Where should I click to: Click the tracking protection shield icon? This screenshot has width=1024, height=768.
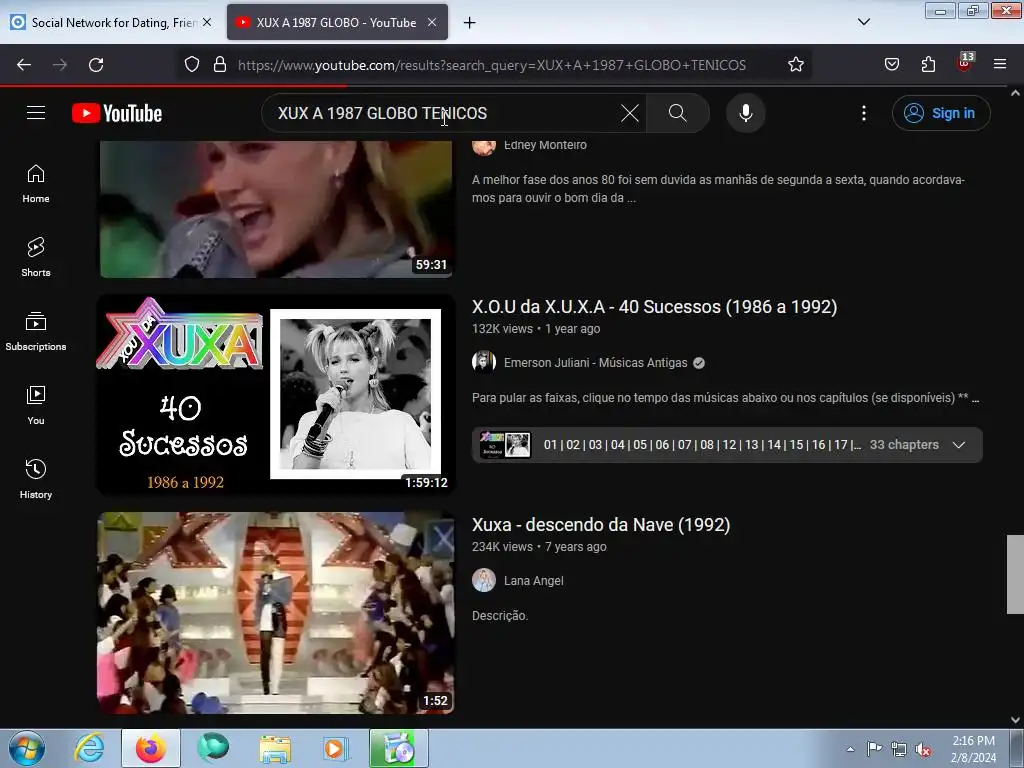[x=191, y=65]
